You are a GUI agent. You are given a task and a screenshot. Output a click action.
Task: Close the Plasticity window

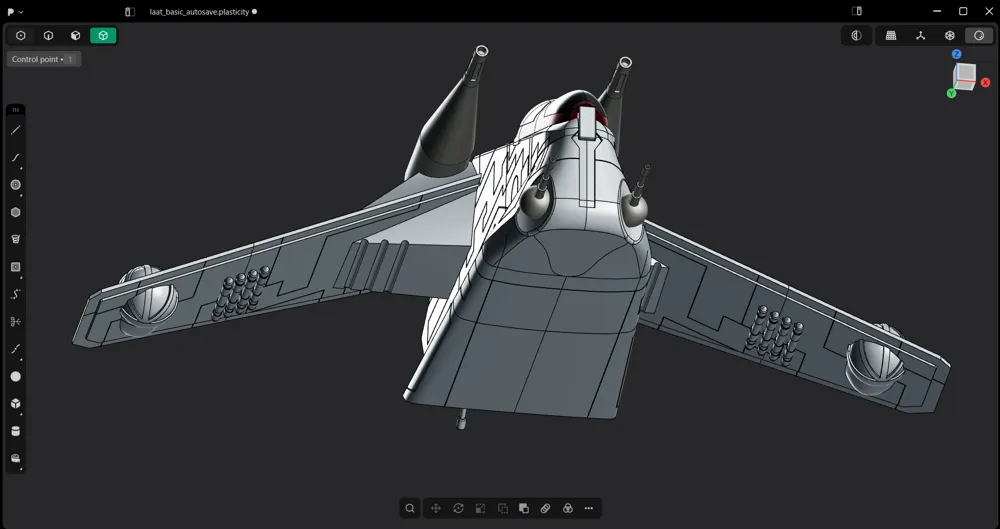coord(989,11)
